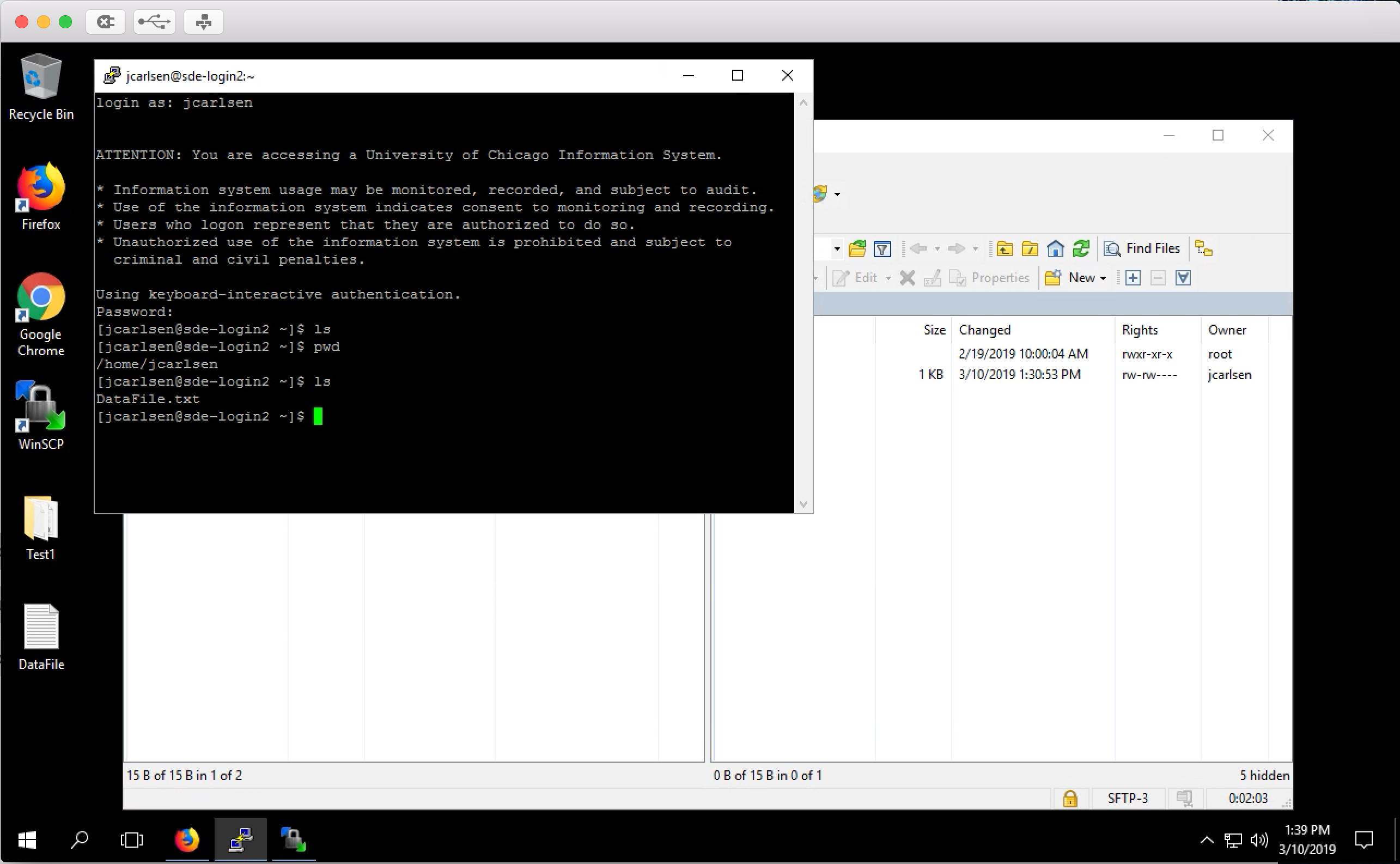Select the Test1 folder on desktop
Viewport: 1400px width, 864px height.
(x=40, y=527)
